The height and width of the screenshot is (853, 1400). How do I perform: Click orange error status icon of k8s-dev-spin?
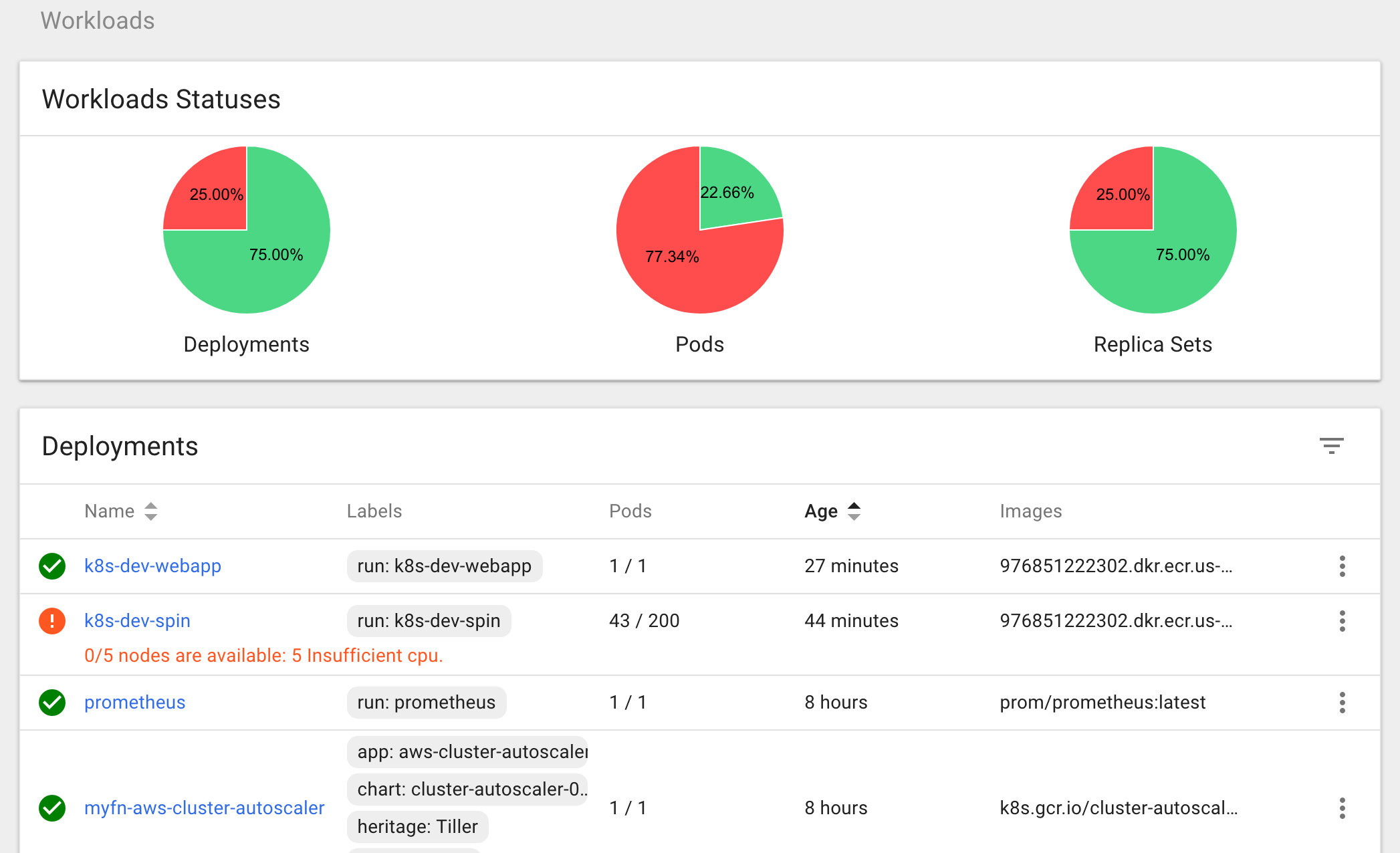click(52, 621)
